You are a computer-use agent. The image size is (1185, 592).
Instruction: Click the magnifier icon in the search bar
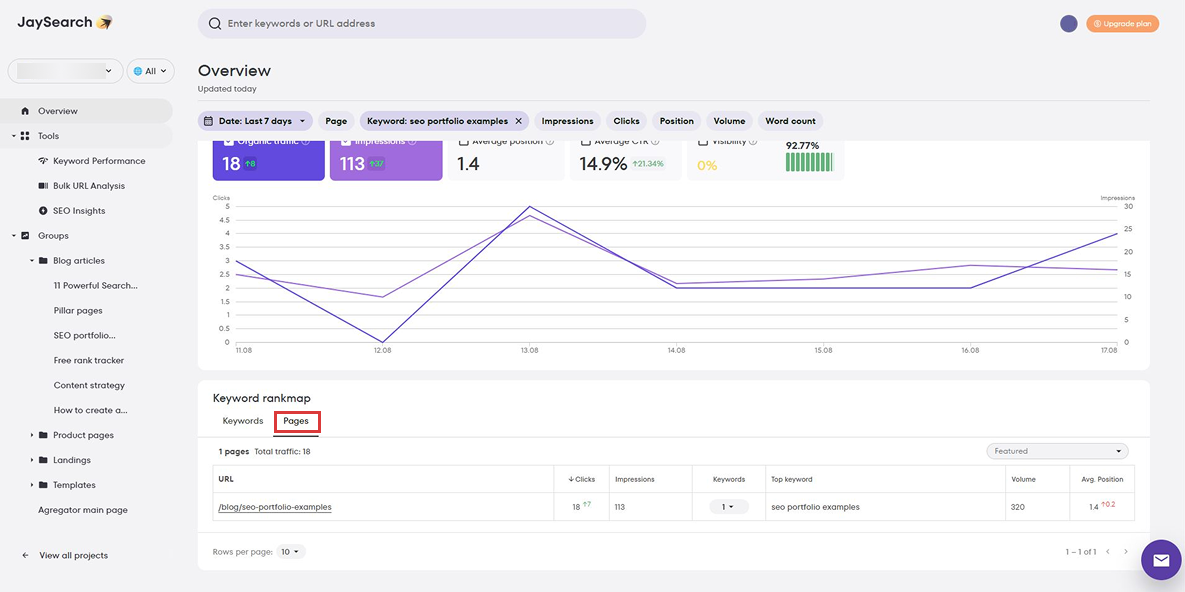215,23
